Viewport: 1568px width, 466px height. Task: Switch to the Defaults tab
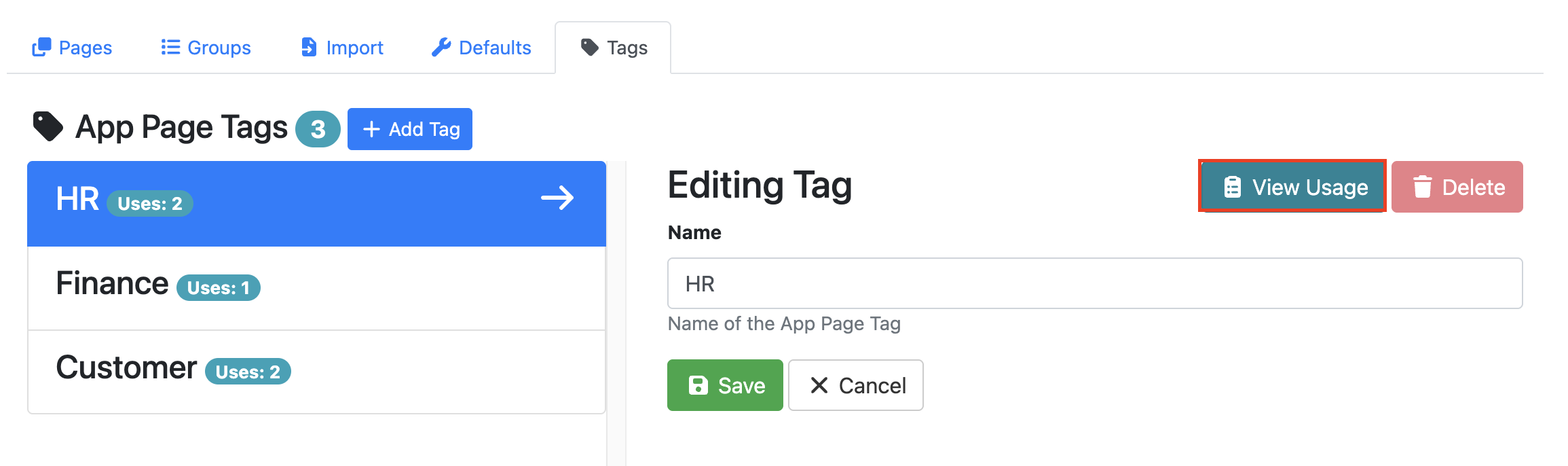tap(481, 48)
